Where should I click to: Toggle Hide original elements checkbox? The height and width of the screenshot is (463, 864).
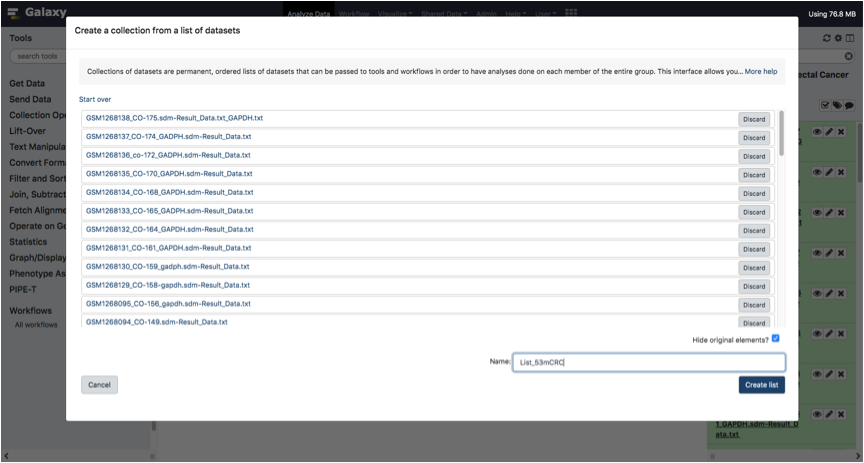tap(775, 338)
